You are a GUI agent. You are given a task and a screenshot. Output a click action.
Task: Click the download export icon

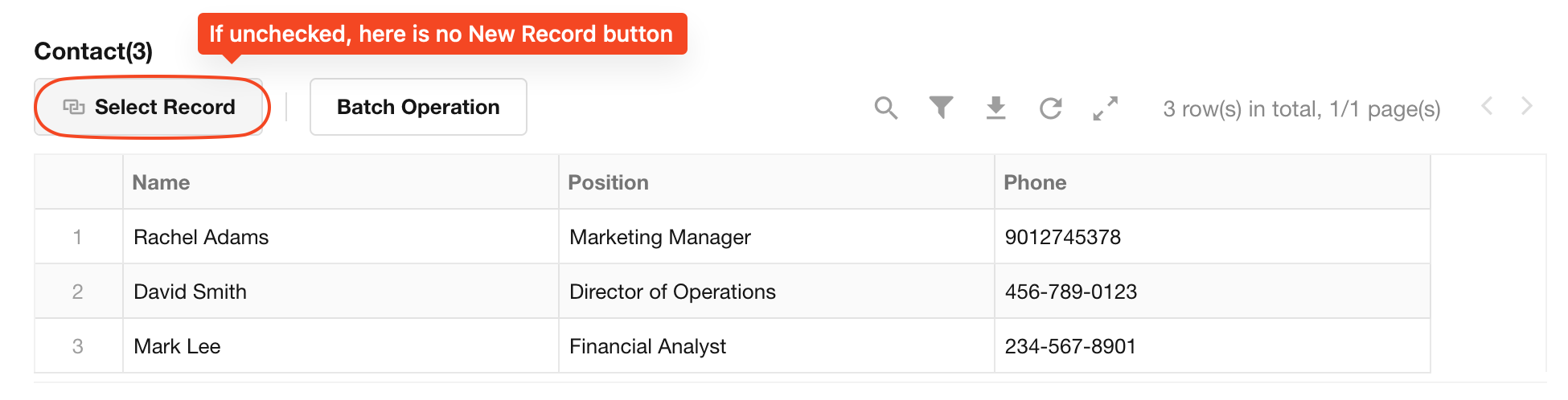[995, 108]
